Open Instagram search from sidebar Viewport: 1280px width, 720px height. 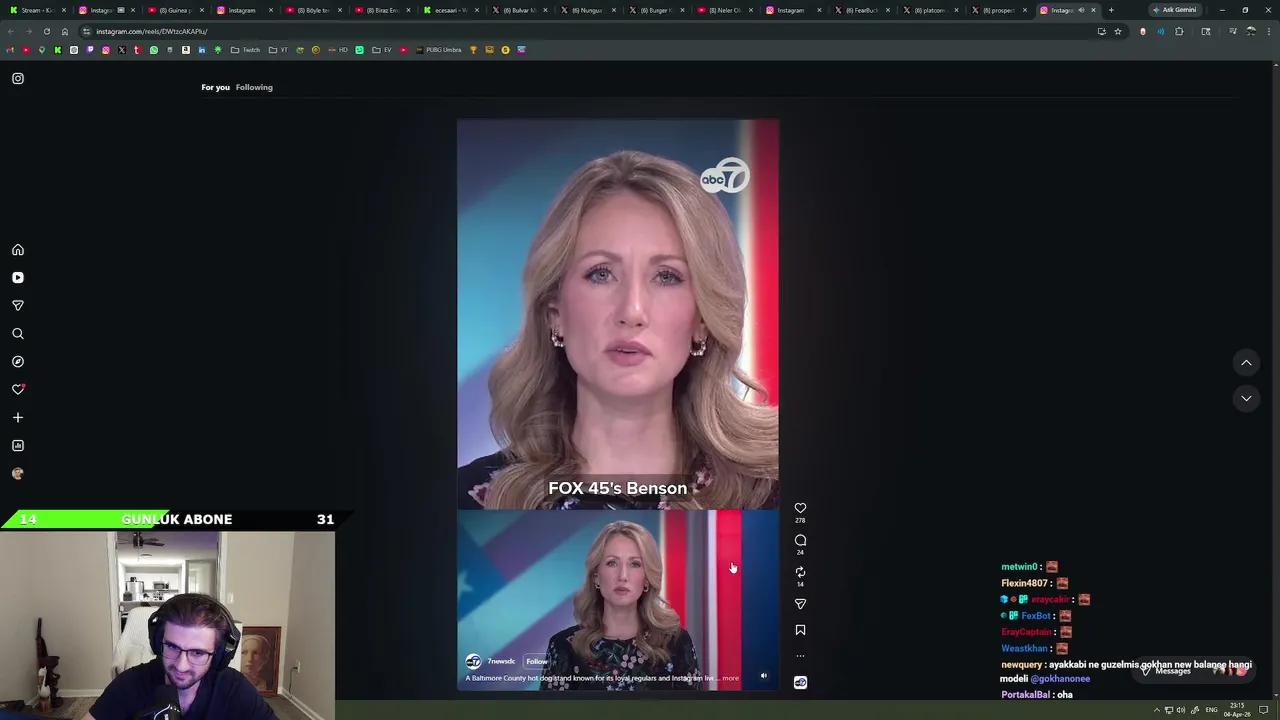(18, 334)
